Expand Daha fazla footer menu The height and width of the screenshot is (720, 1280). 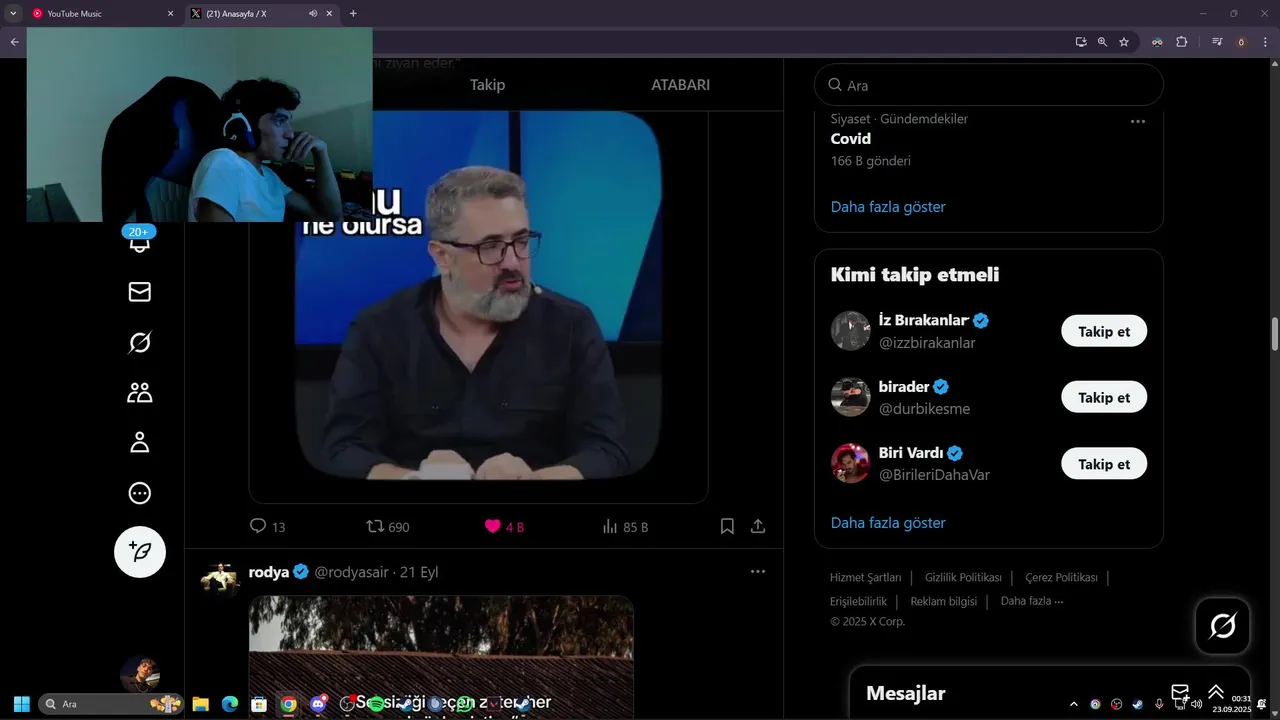1032,601
